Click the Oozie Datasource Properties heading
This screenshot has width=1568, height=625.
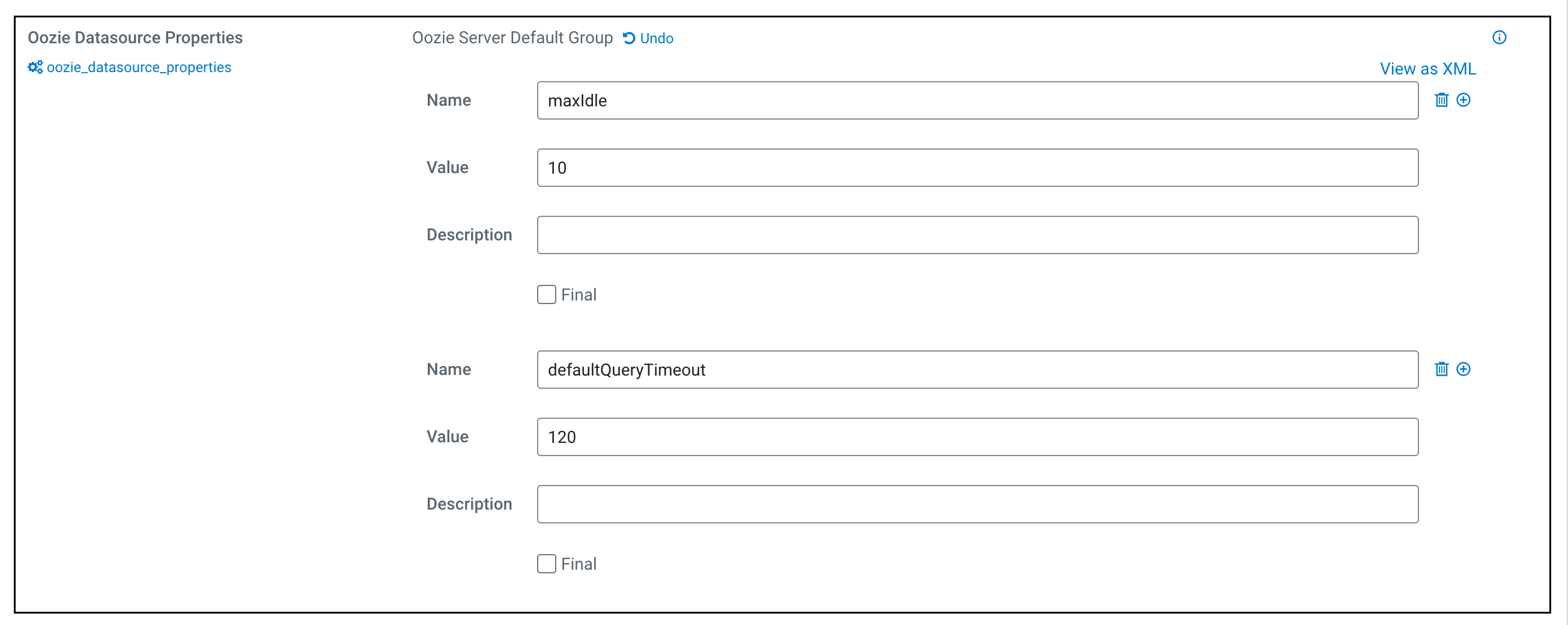click(x=135, y=38)
